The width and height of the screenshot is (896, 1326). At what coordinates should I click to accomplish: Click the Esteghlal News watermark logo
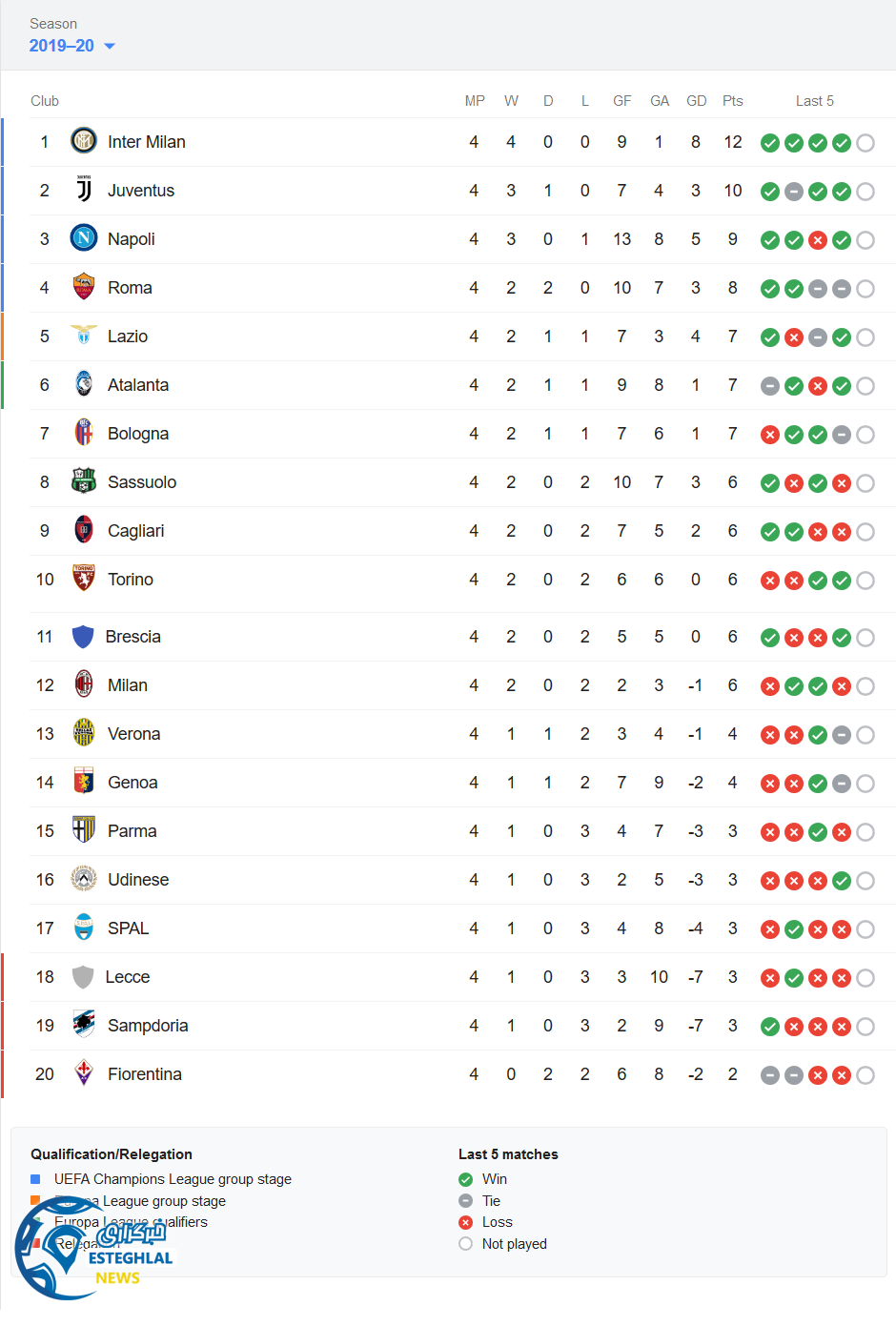coord(92,1251)
